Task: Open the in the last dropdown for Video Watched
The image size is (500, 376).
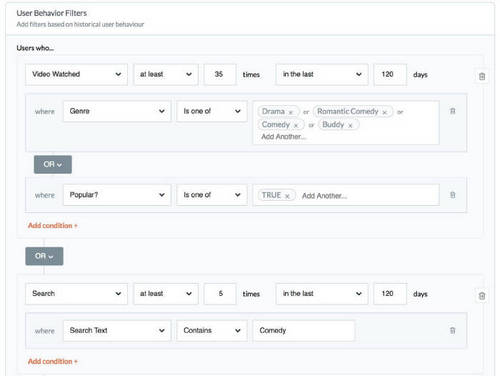Action: 322,74
